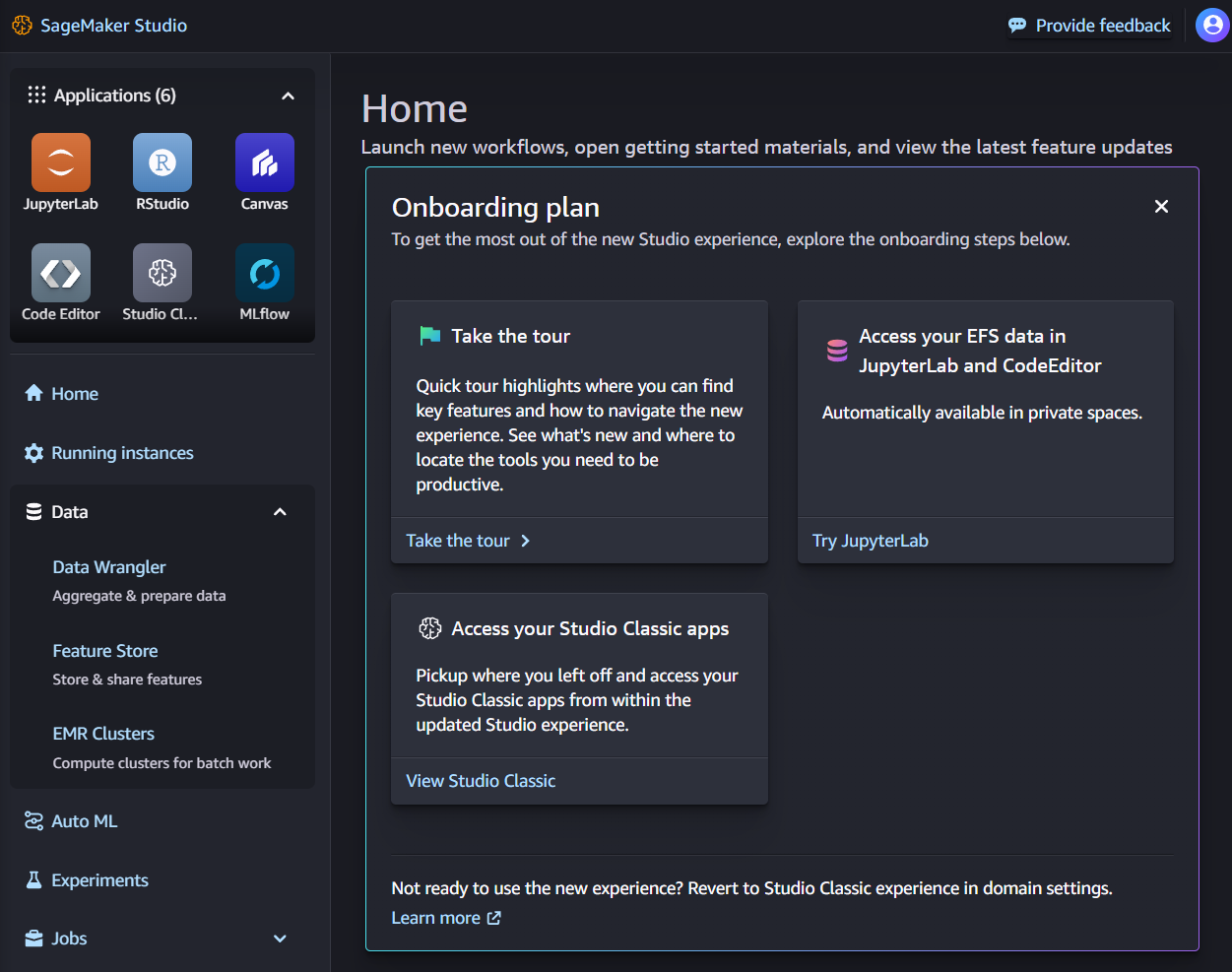Click the Jobs section label
Screen dimensions: 1232x972
69,939
